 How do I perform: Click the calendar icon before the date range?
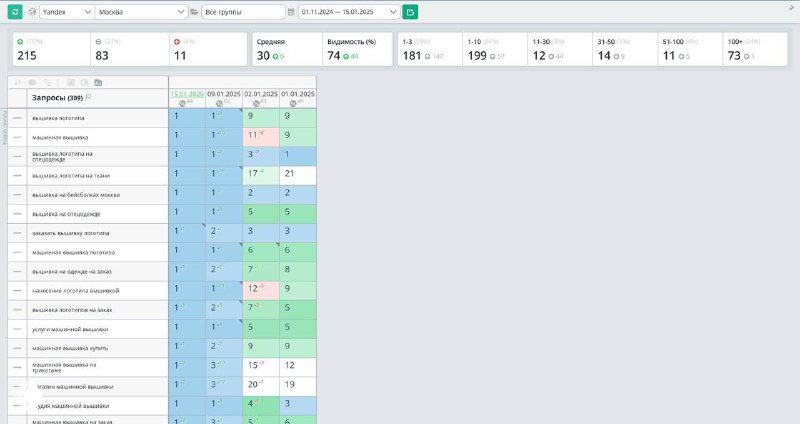(x=291, y=12)
